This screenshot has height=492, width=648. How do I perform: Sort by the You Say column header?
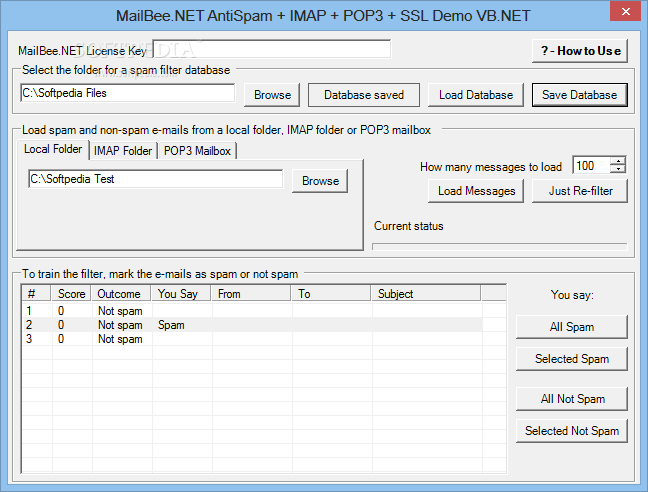tap(182, 294)
